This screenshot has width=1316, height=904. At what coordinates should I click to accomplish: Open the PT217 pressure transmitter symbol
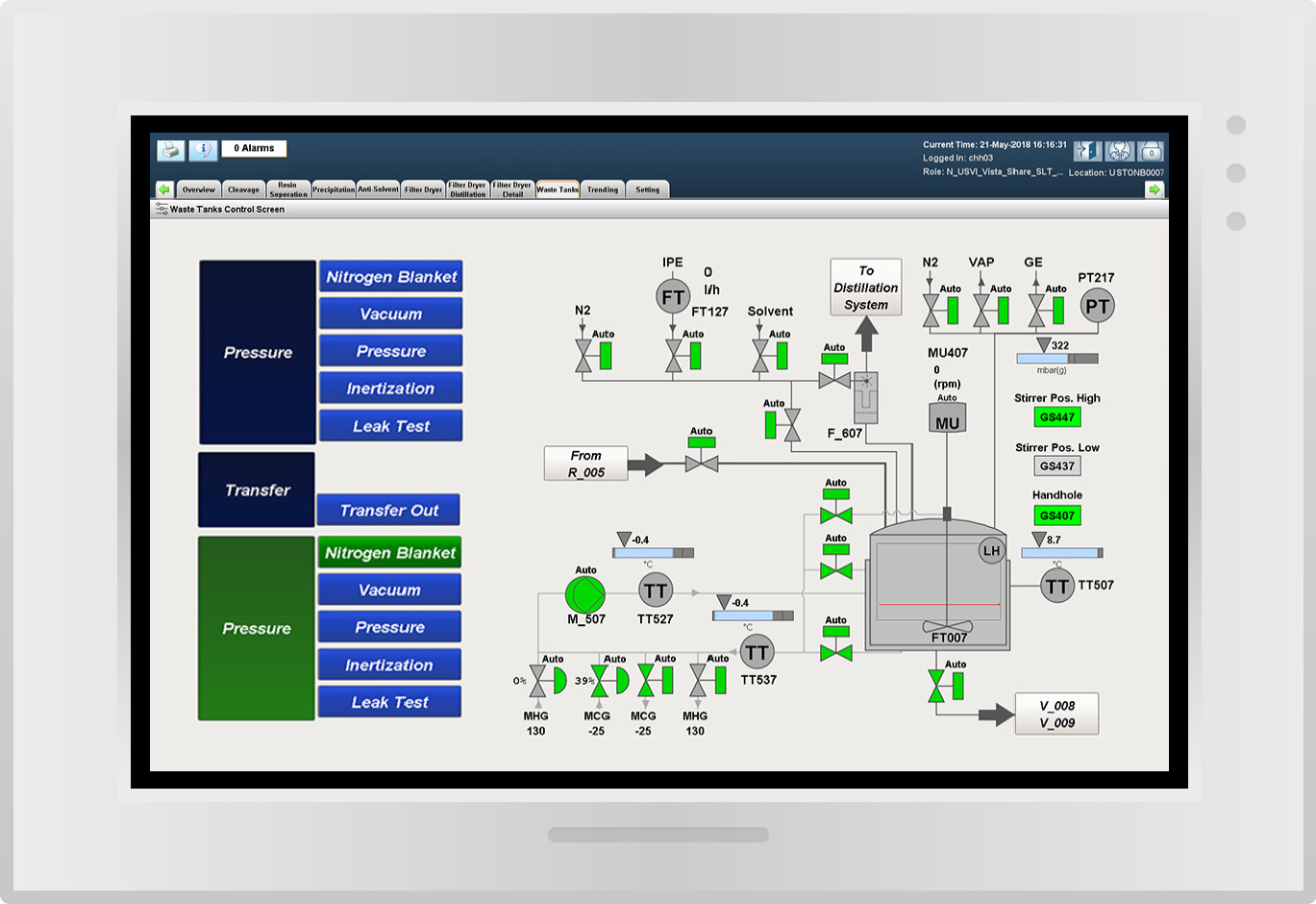pyautogui.click(x=1097, y=307)
